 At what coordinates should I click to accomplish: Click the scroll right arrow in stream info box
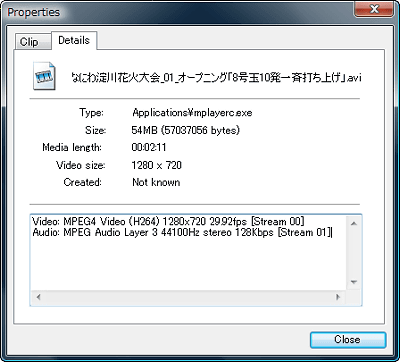click(338, 297)
